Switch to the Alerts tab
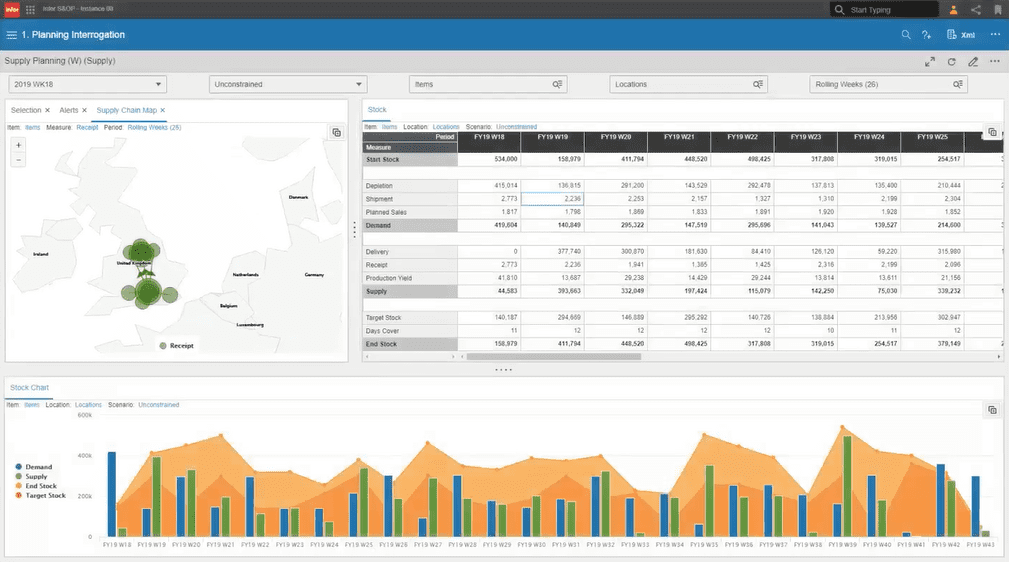The image size is (1009, 562). coord(69,110)
